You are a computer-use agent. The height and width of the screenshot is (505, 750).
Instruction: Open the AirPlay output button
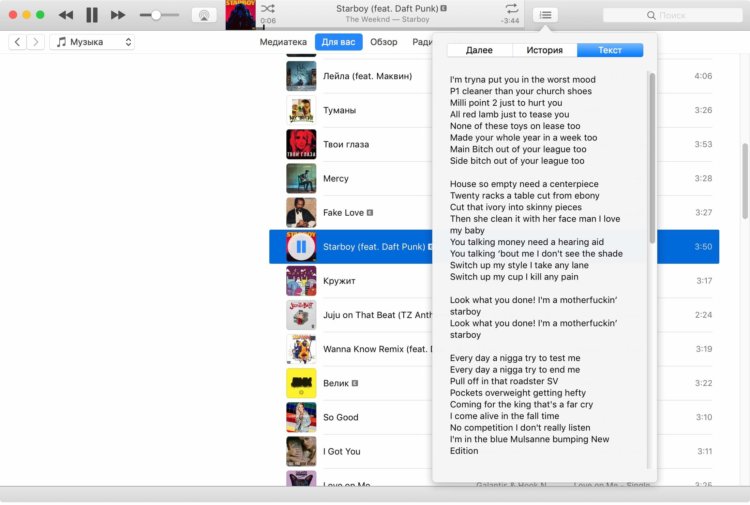pos(204,15)
